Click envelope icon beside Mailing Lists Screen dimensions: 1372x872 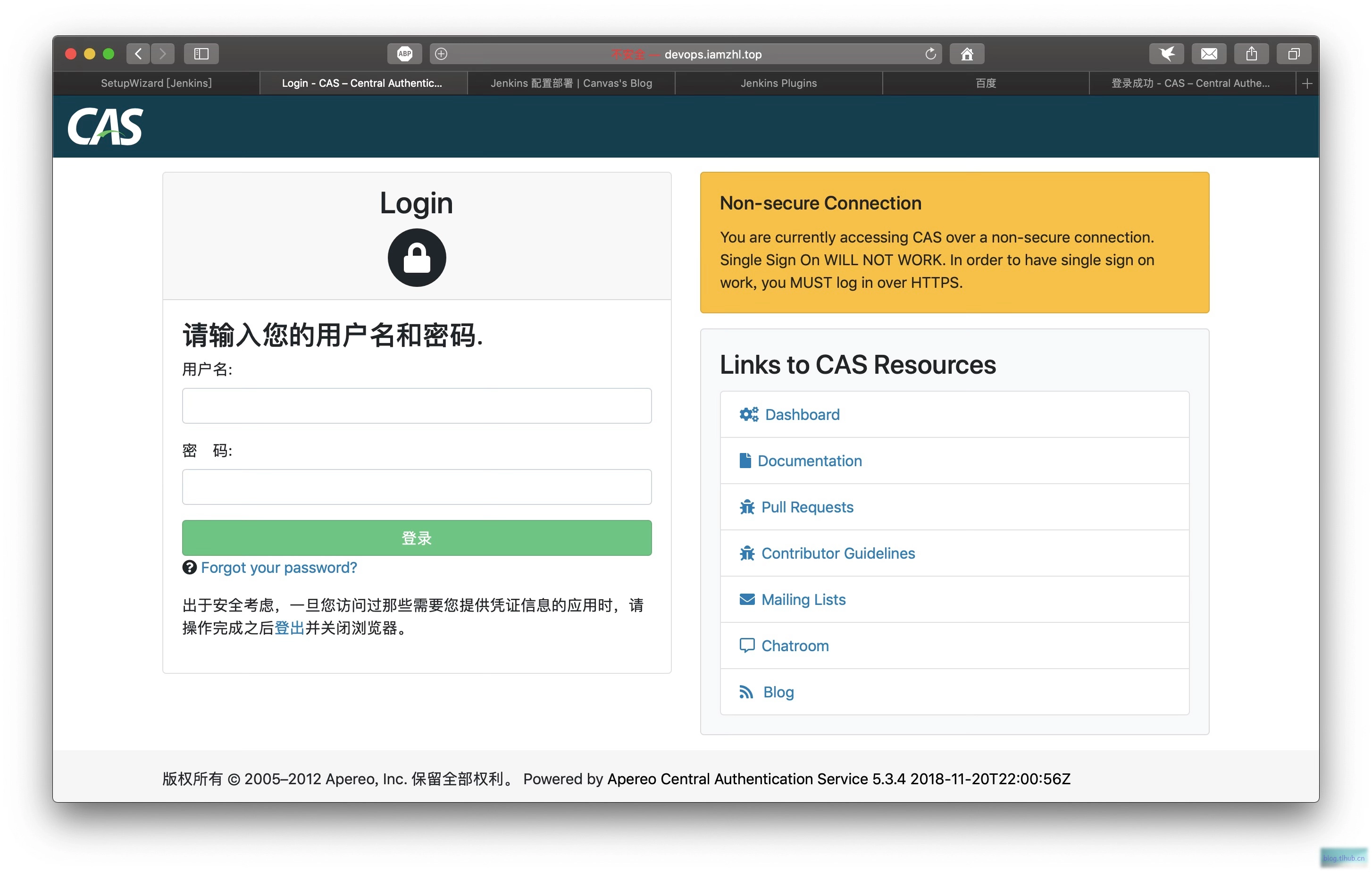pyautogui.click(x=747, y=599)
